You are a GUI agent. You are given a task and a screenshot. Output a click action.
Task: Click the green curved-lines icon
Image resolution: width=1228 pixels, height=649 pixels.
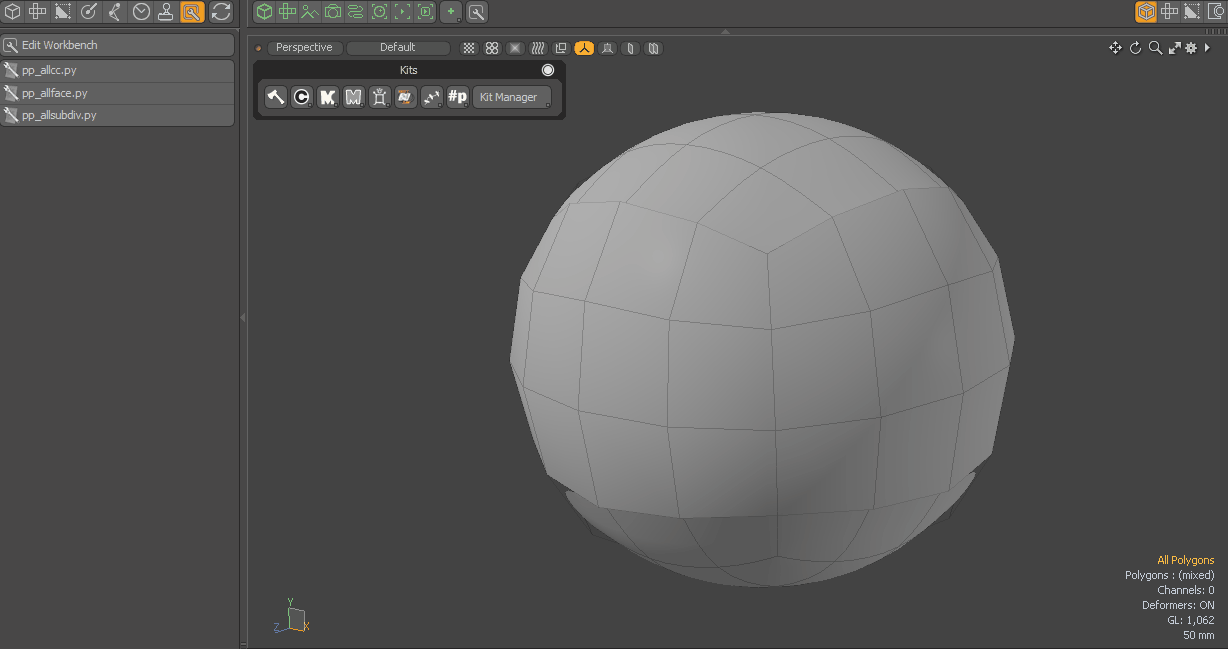(x=356, y=12)
